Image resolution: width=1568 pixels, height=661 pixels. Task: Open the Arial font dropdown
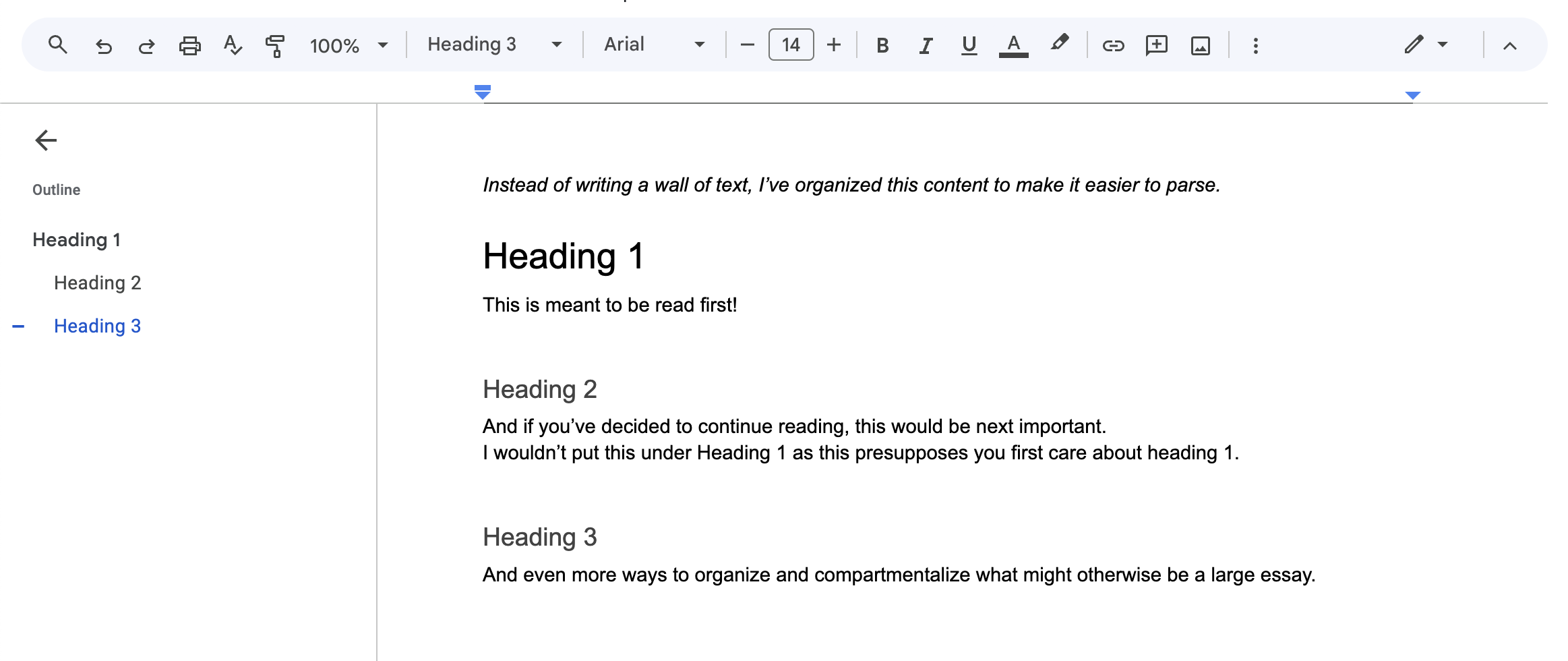pyautogui.click(x=654, y=45)
